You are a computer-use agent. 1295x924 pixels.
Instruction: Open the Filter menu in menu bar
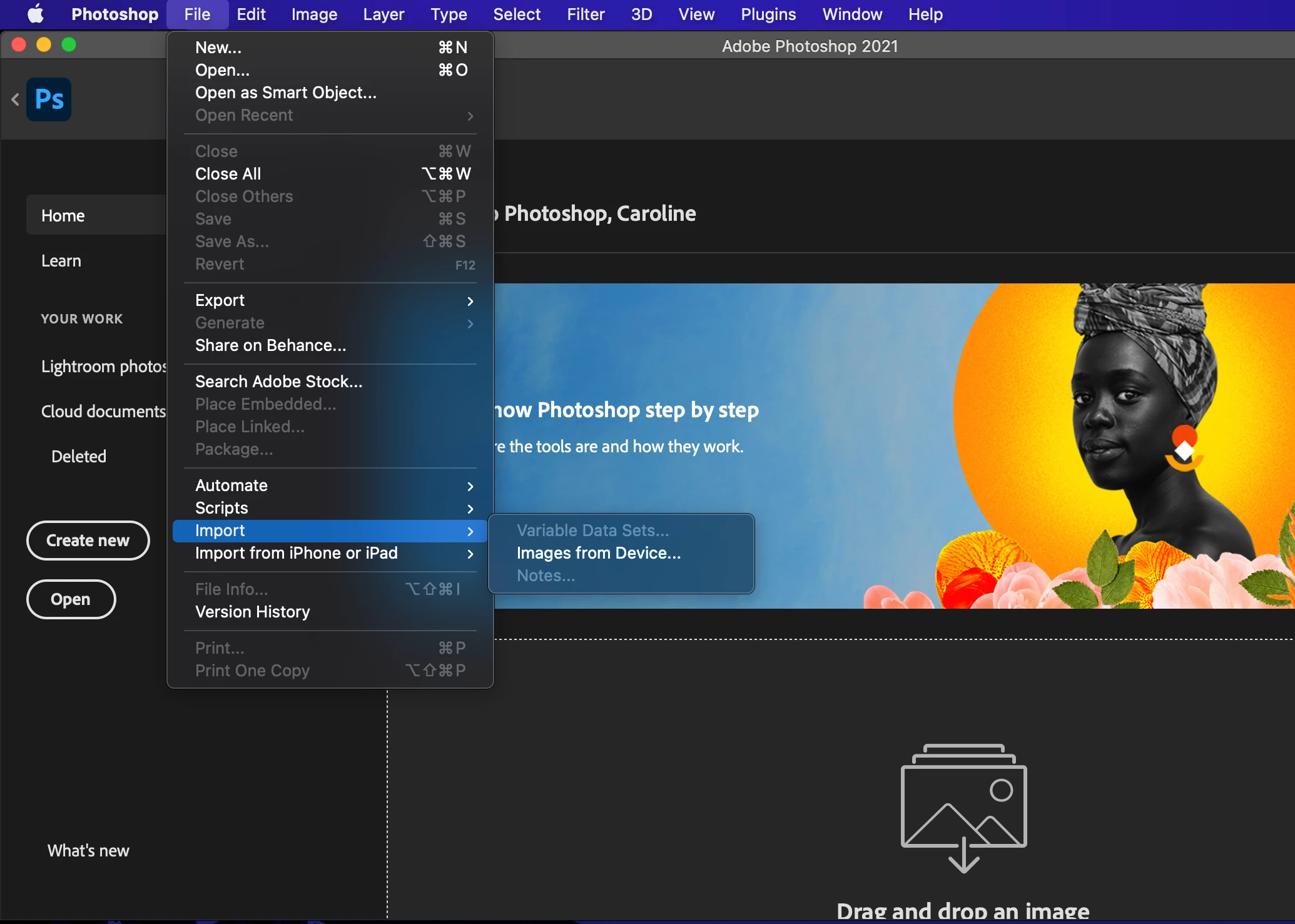coord(585,14)
